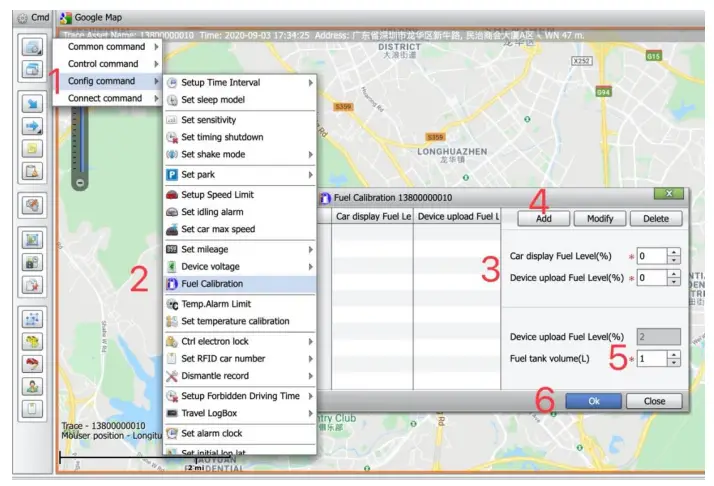Expand the Set shake mode submenu arrow
714x486 pixels.
coord(311,154)
